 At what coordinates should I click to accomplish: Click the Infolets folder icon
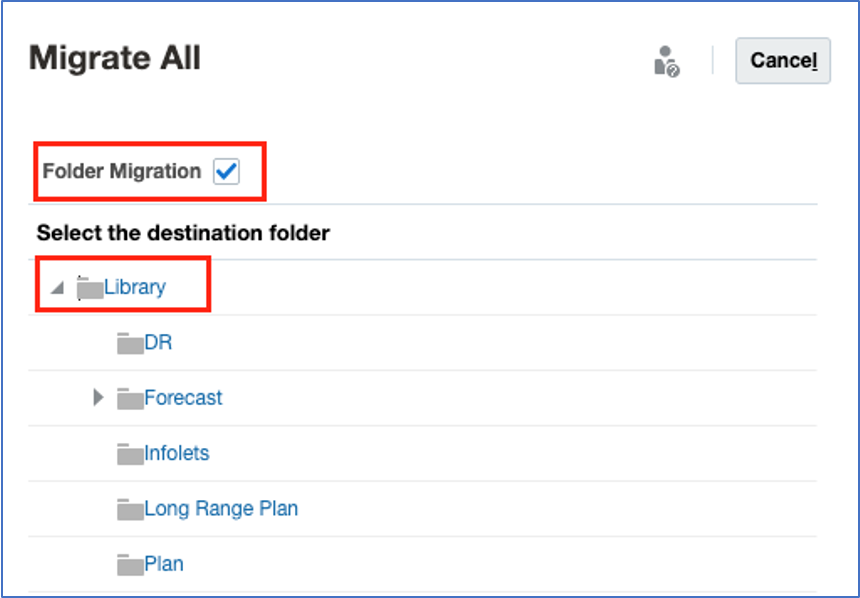(x=130, y=454)
